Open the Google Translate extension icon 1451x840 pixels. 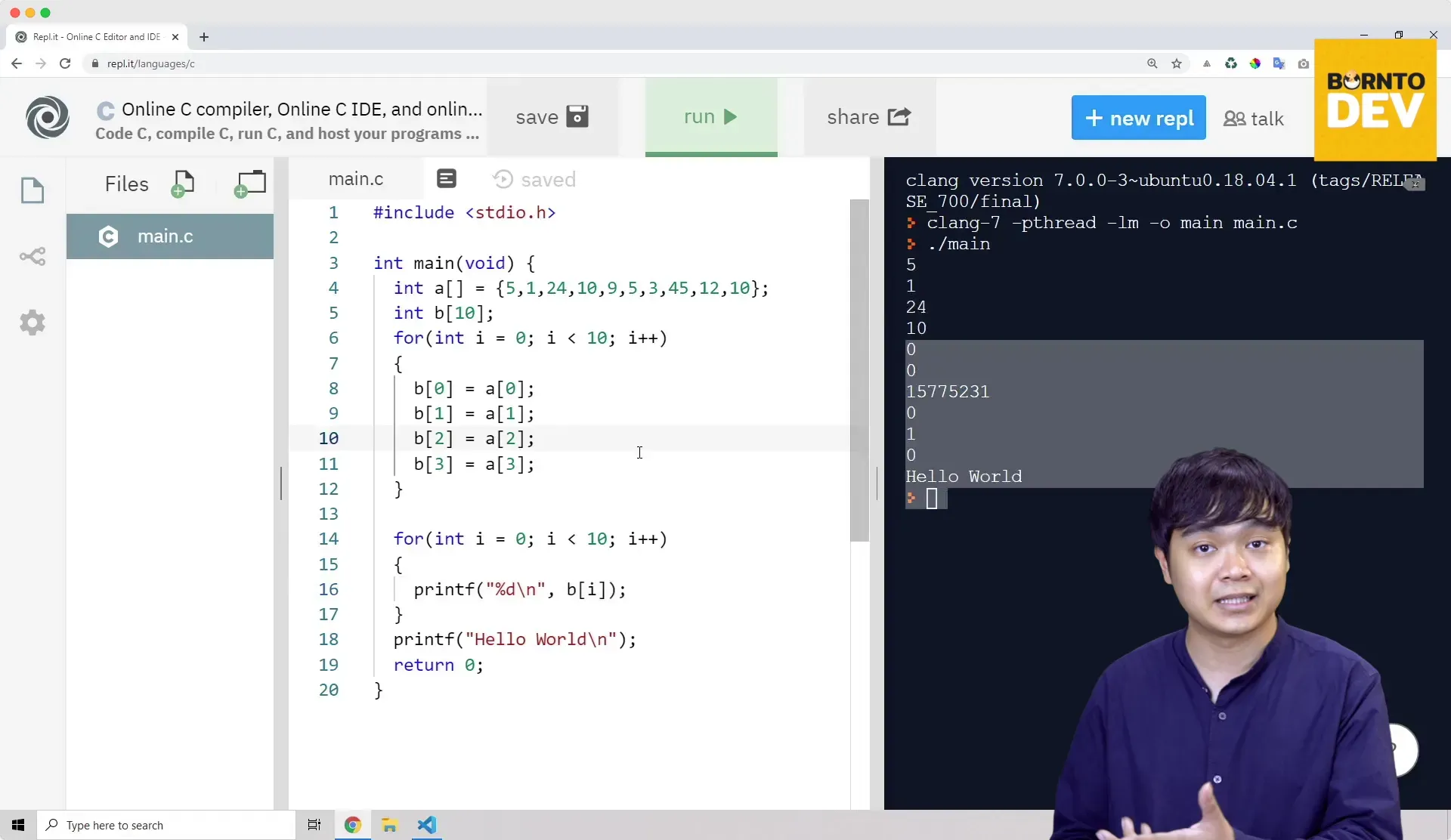pyautogui.click(x=1279, y=63)
